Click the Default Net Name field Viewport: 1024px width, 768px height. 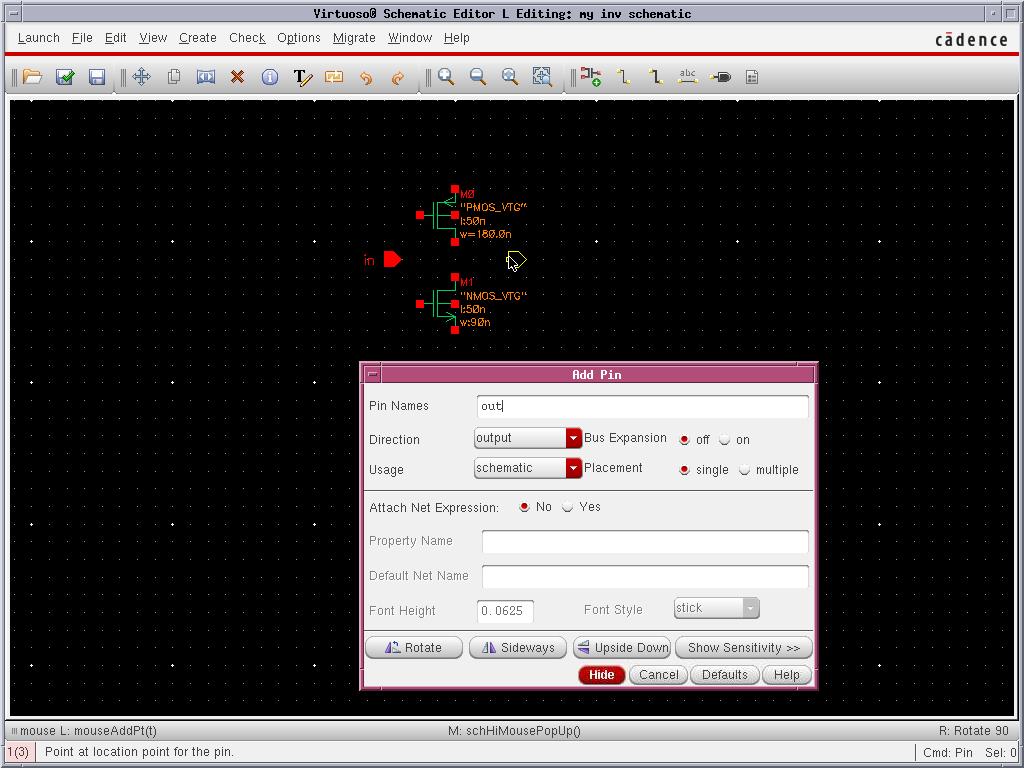pyautogui.click(x=645, y=576)
